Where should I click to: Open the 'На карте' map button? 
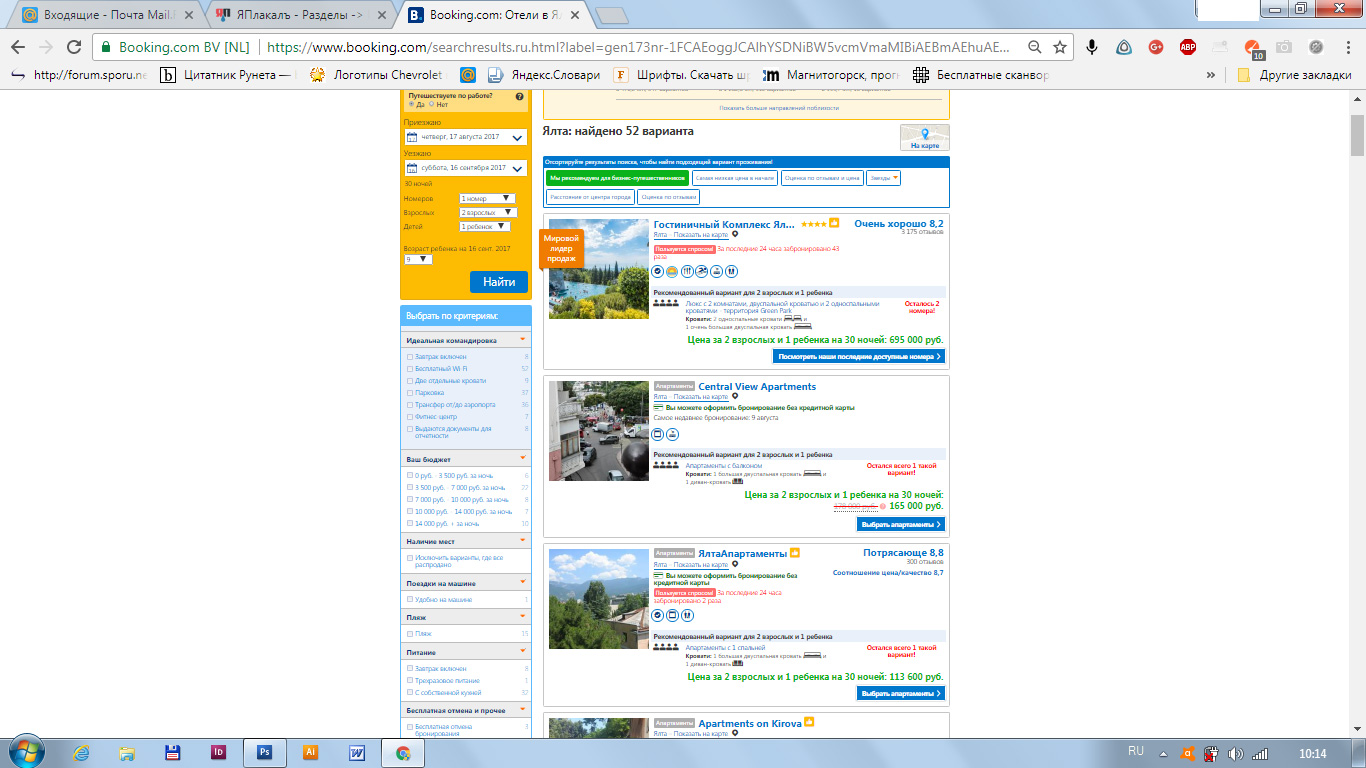point(924,138)
